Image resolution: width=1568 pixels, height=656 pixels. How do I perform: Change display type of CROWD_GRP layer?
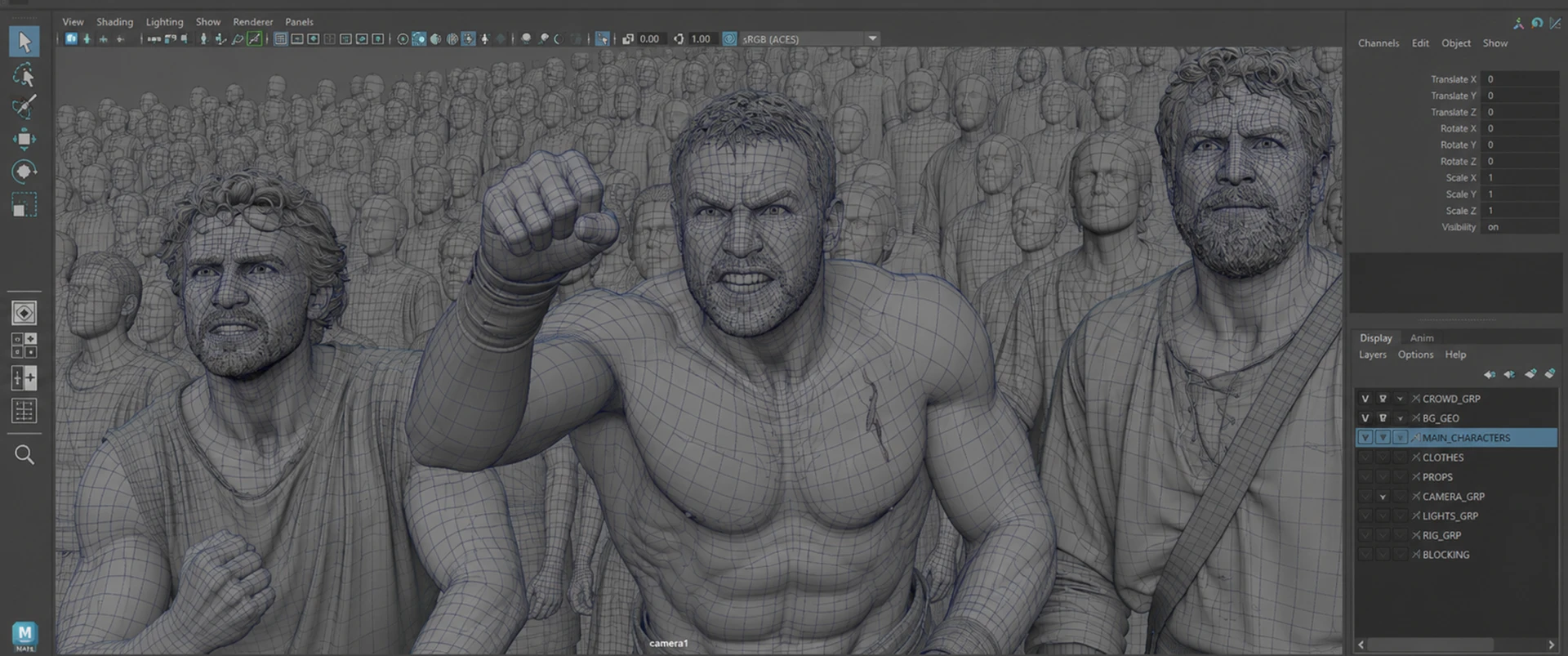point(1400,399)
